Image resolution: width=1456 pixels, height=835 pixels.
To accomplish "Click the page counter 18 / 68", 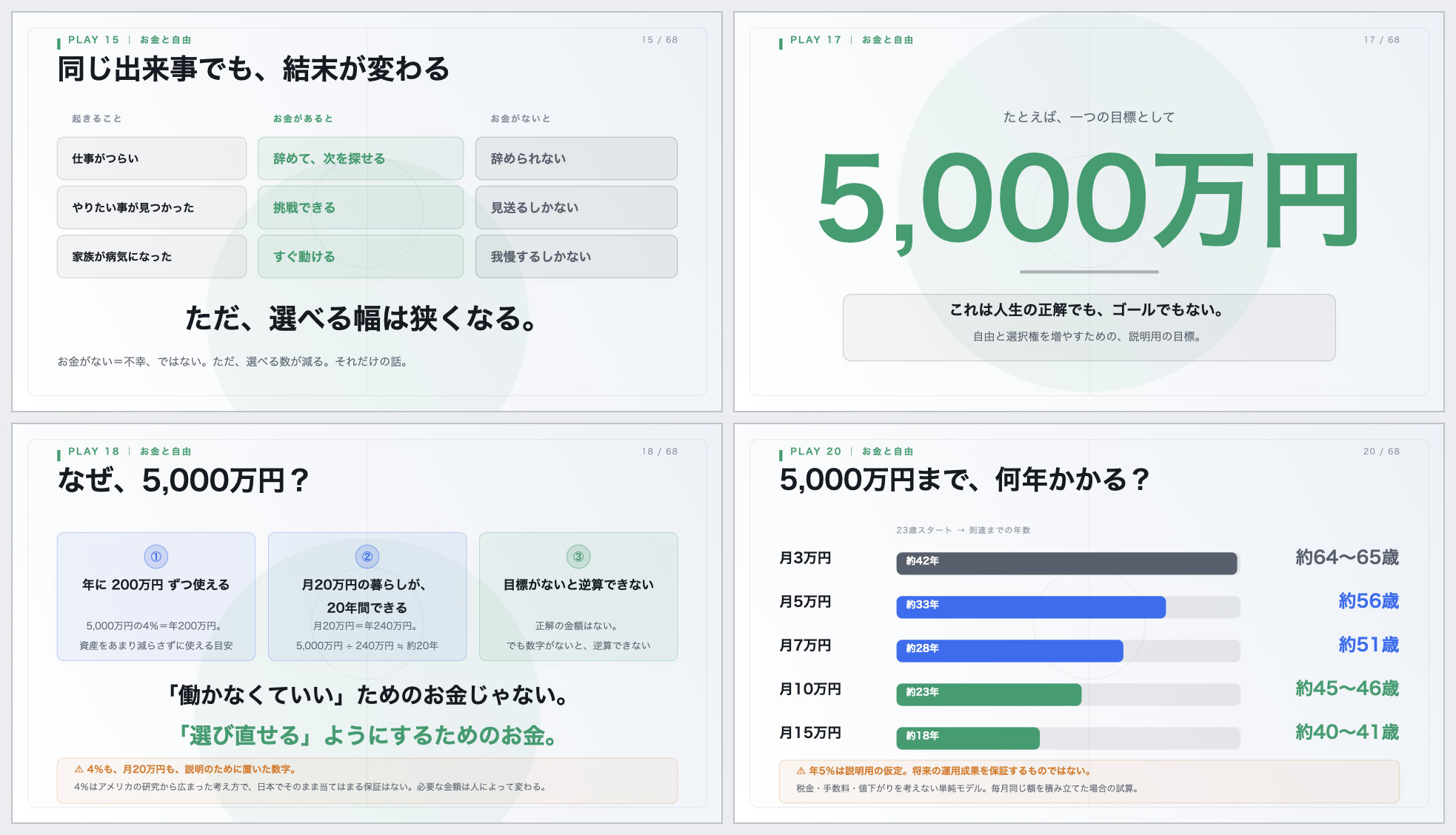I will pyautogui.click(x=660, y=452).
